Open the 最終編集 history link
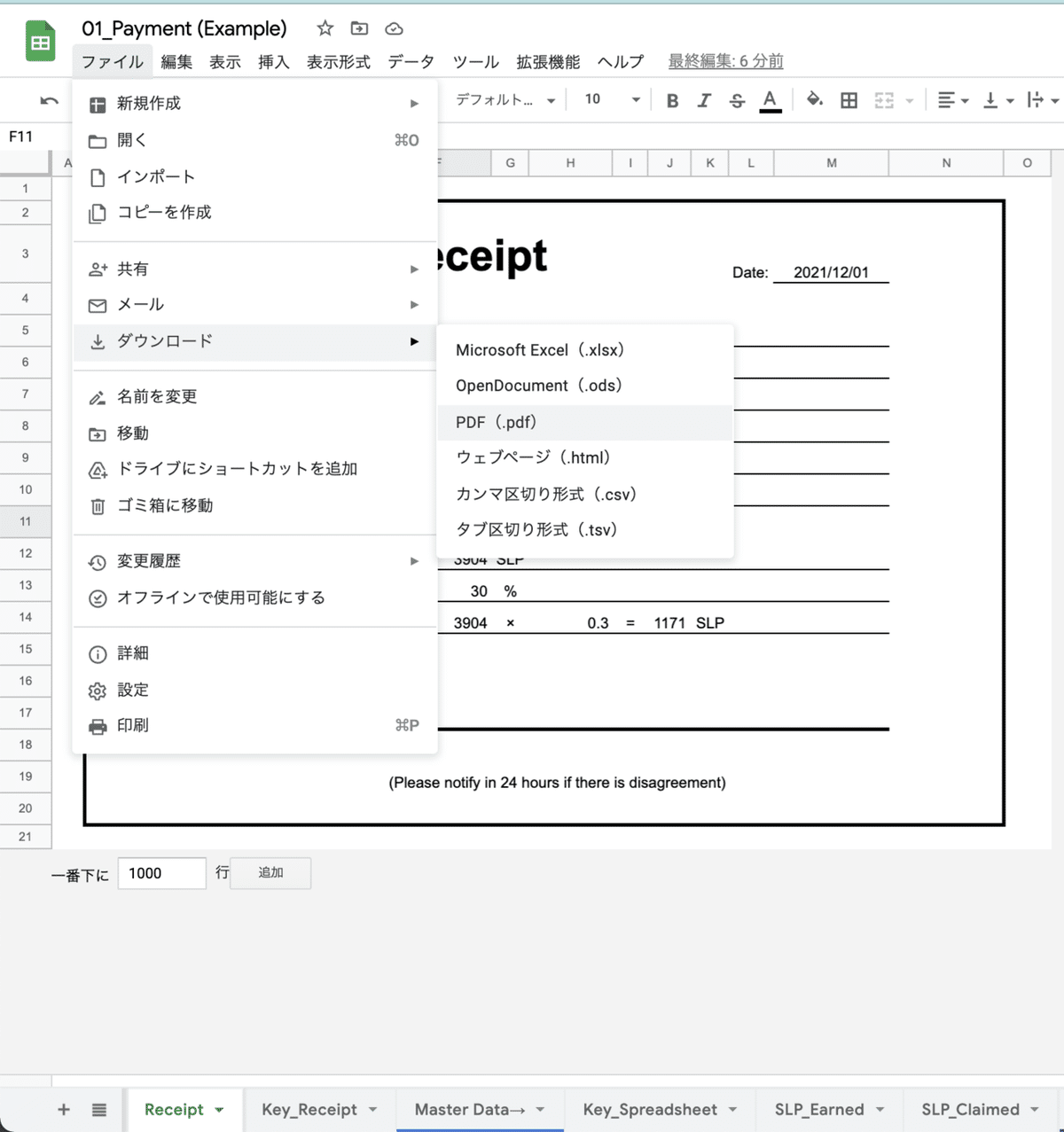 coord(725,61)
